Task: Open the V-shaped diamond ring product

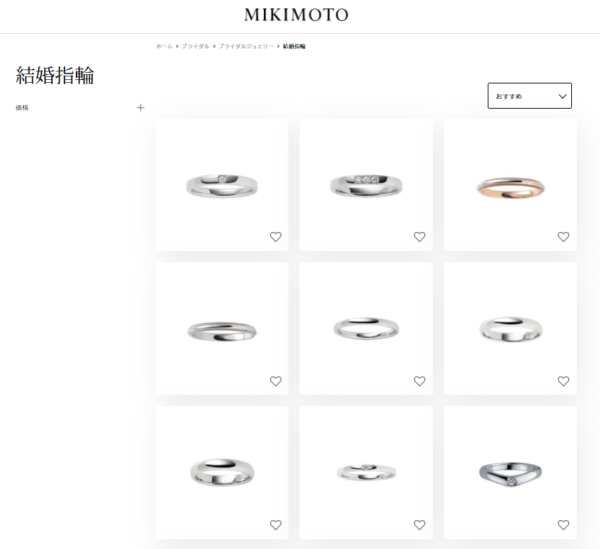Action: coord(510,474)
